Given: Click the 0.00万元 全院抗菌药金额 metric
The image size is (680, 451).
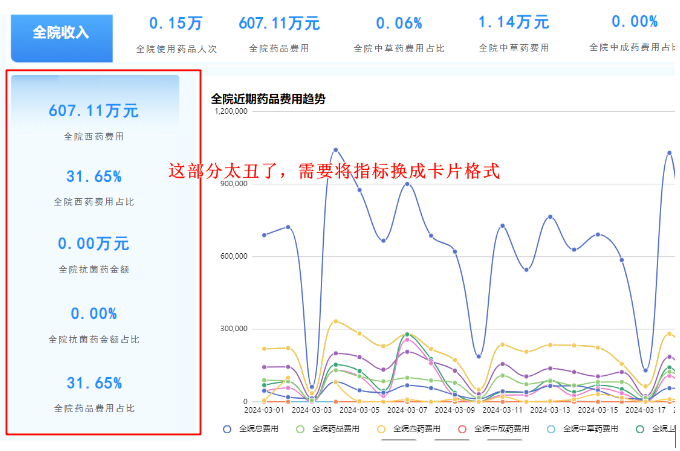Looking at the screenshot, I should pos(94,254).
